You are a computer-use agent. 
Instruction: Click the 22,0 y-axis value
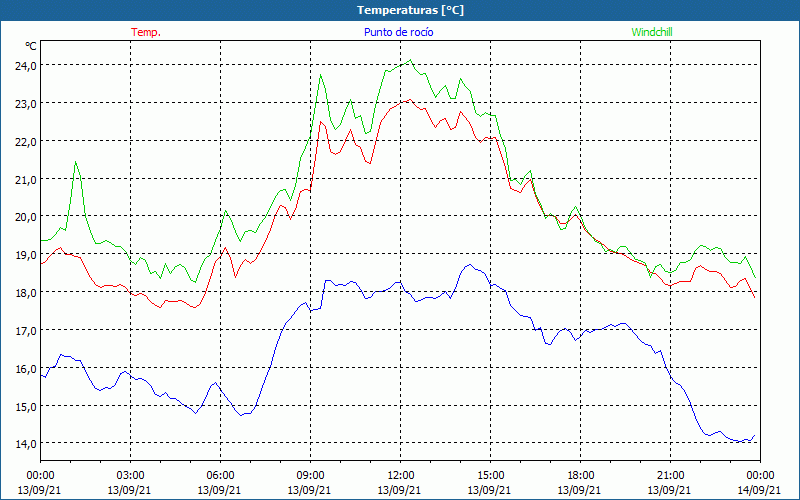tap(26, 141)
